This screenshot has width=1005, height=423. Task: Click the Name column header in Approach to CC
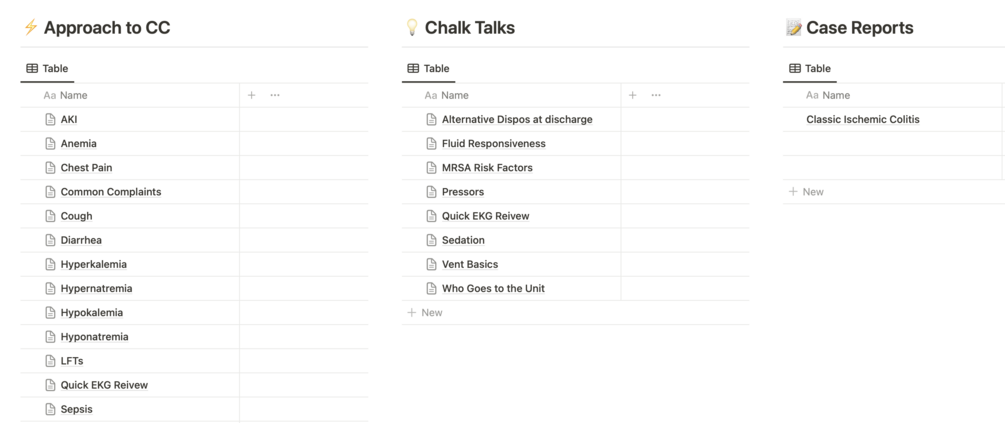pyautogui.click(x=73, y=95)
